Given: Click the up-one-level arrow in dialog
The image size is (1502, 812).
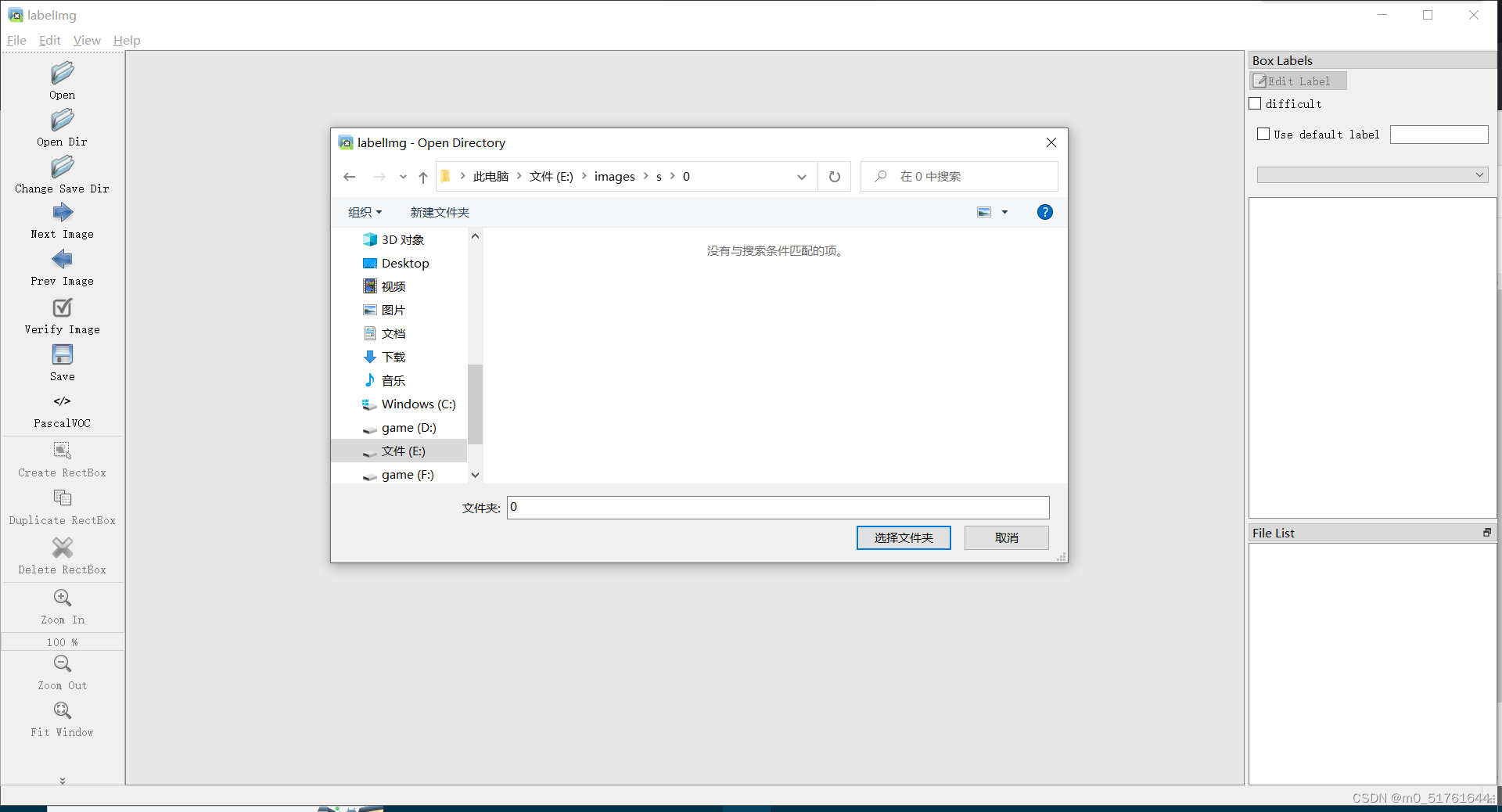Looking at the screenshot, I should point(423,177).
